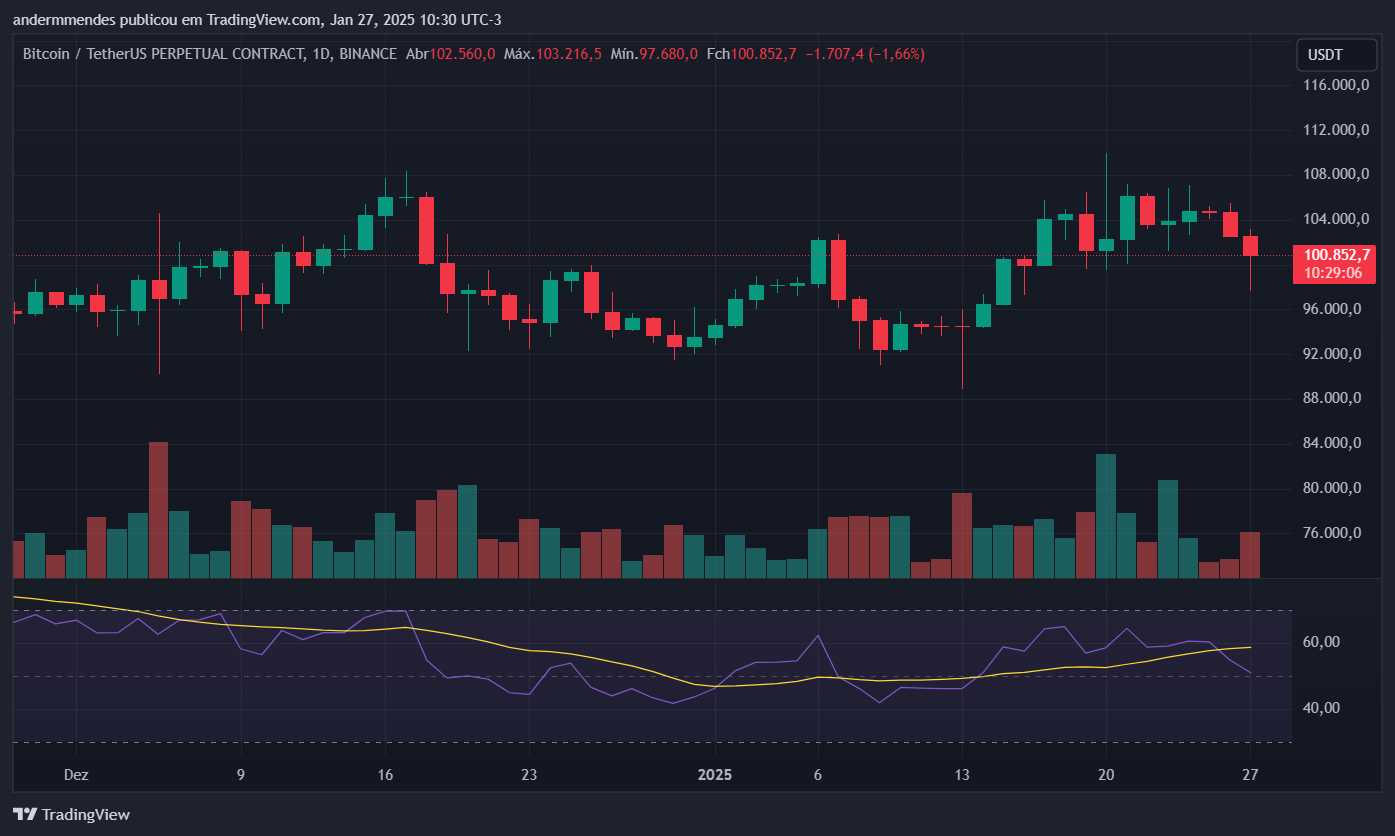Image resolution: width=1395 pixels, height=836 pixels.
Task: Click the 108.000,0 price axis label
Action: (1336, 174)
